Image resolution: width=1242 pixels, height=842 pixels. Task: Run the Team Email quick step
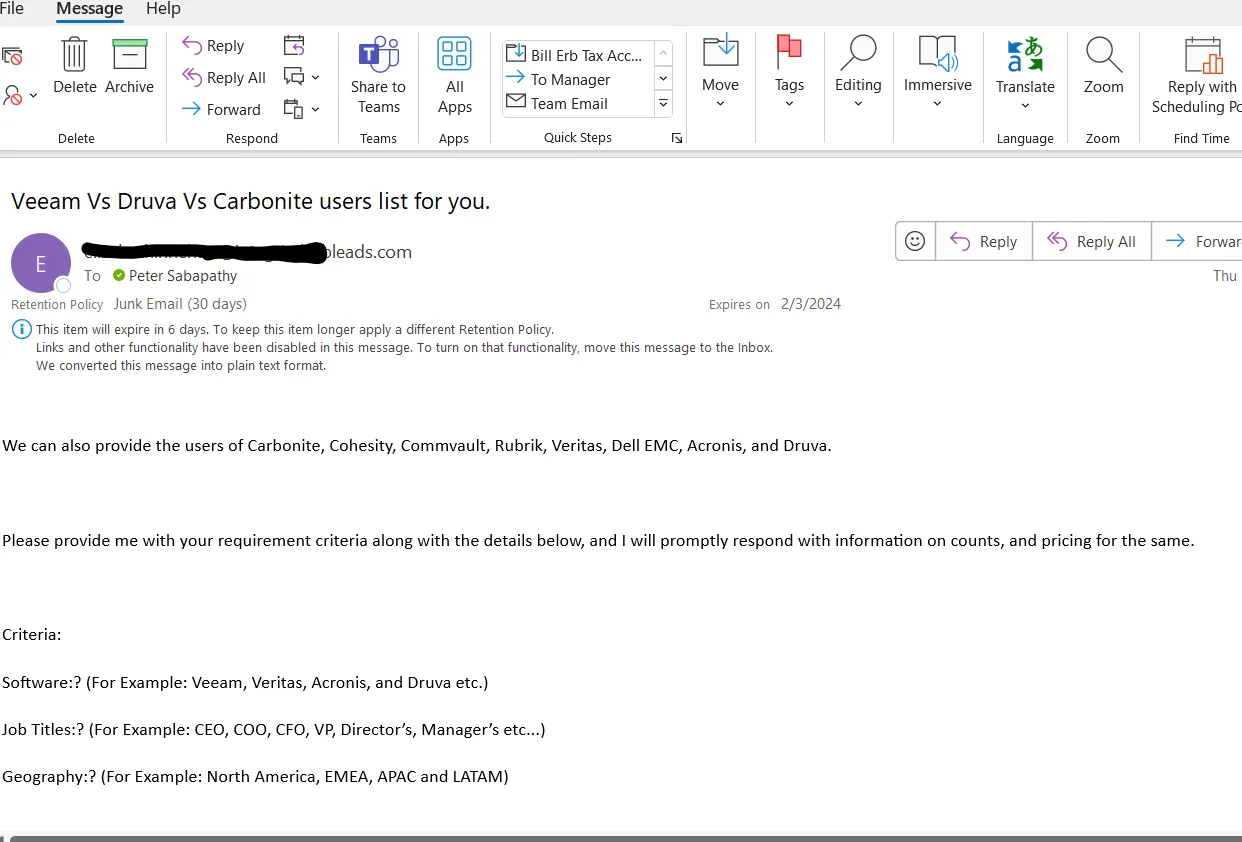click(577, 103)
